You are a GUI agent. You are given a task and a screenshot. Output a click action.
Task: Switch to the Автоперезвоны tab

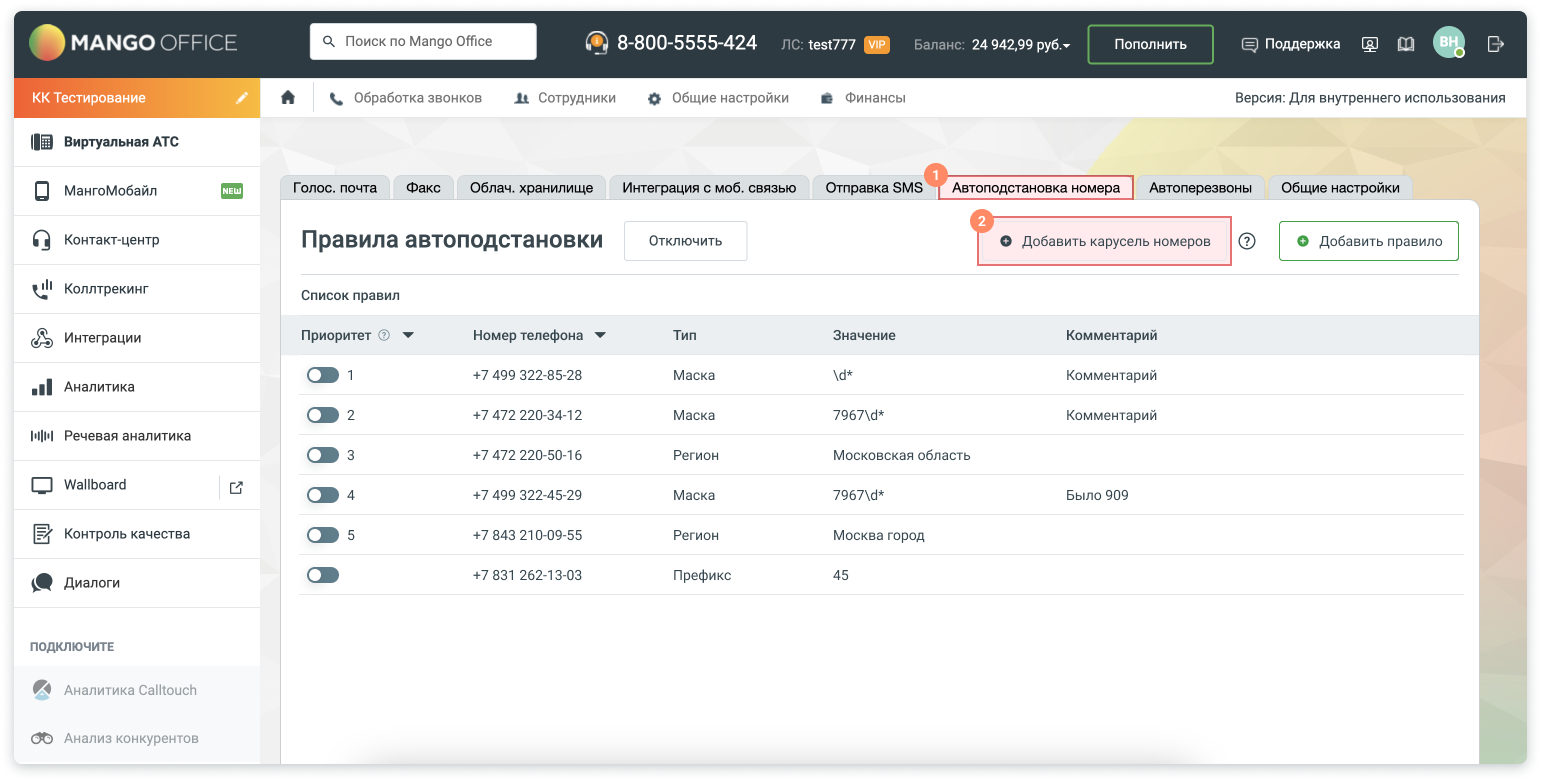[x=1201, y=188]
